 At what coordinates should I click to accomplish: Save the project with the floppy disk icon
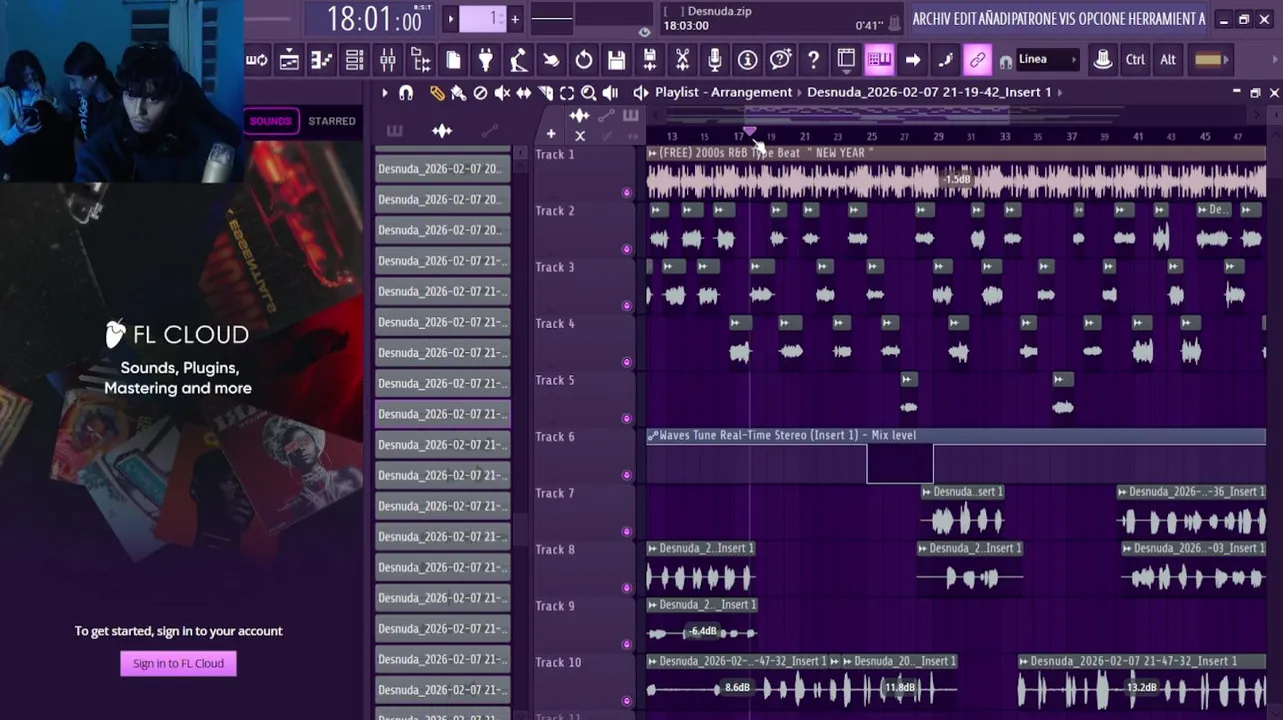617,60
